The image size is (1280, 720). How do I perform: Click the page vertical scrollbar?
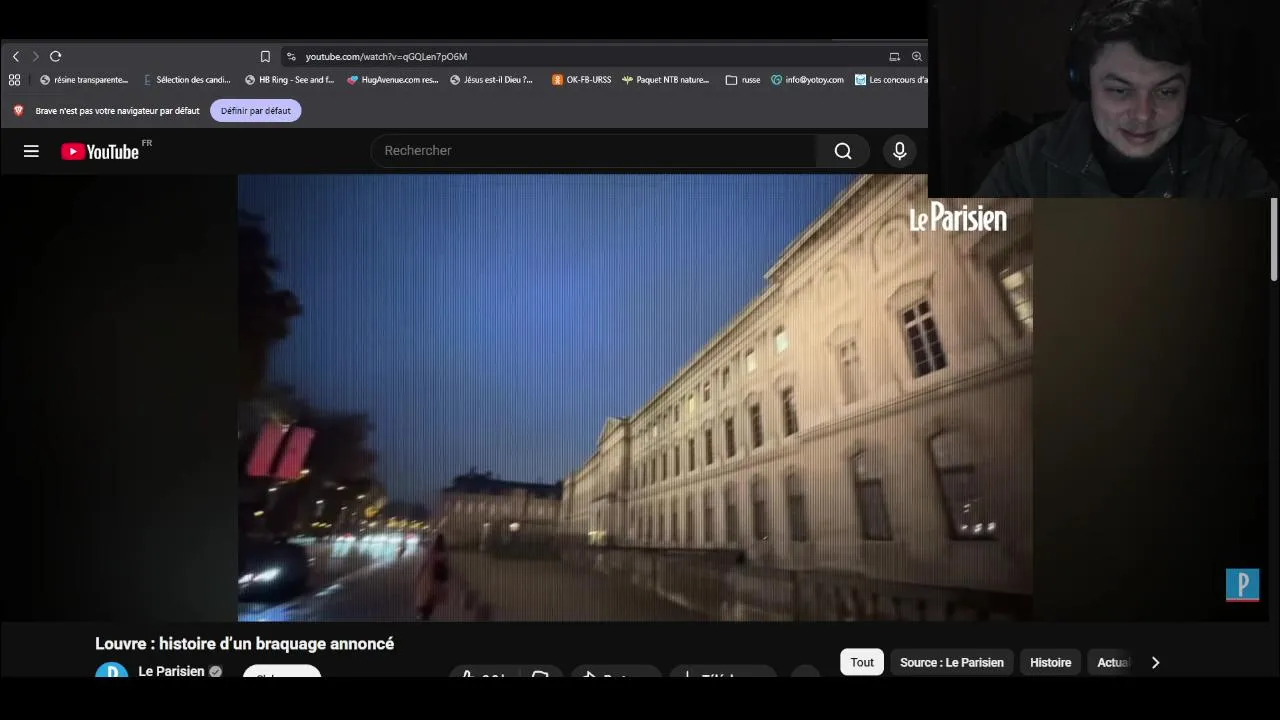pos(1274,240)
